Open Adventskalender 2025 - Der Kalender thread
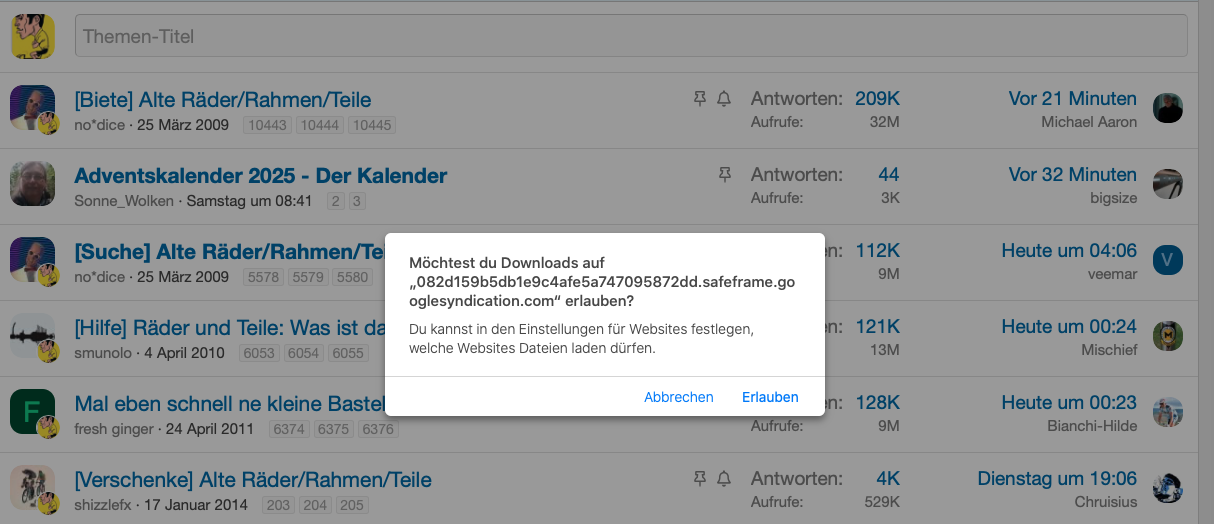This screenshot has width=1214, height=524. (x=260, y=176)
